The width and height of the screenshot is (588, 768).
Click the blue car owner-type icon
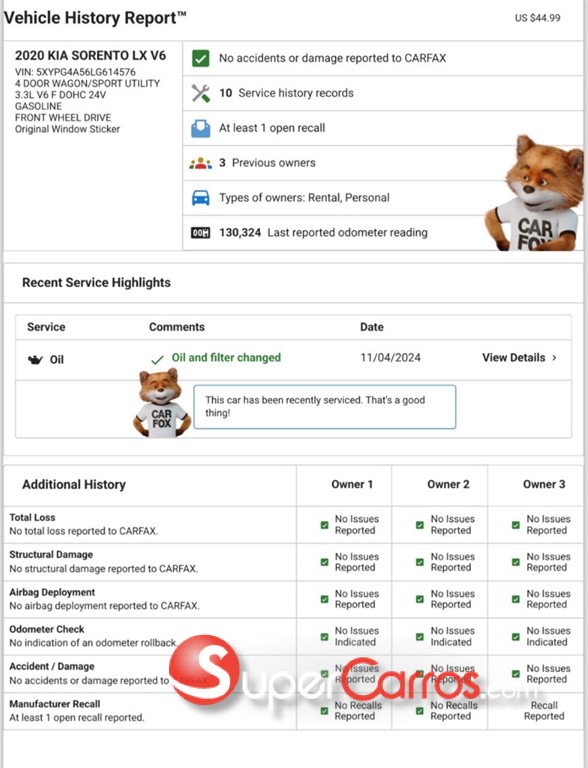pyautogui.click(x=200, y=198)
